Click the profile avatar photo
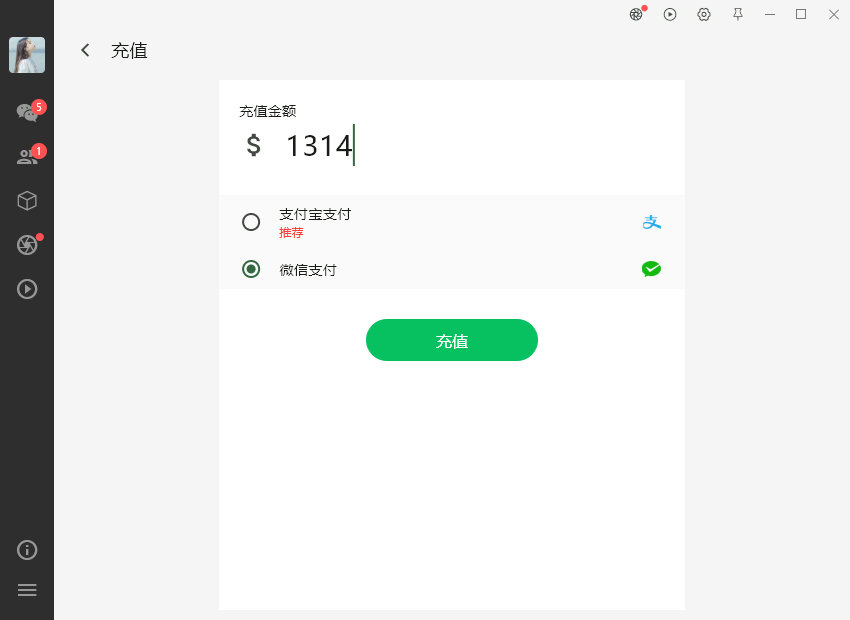The width and height of the screenshot is (850, 620). pyautogui.click(x=27, y=55)
